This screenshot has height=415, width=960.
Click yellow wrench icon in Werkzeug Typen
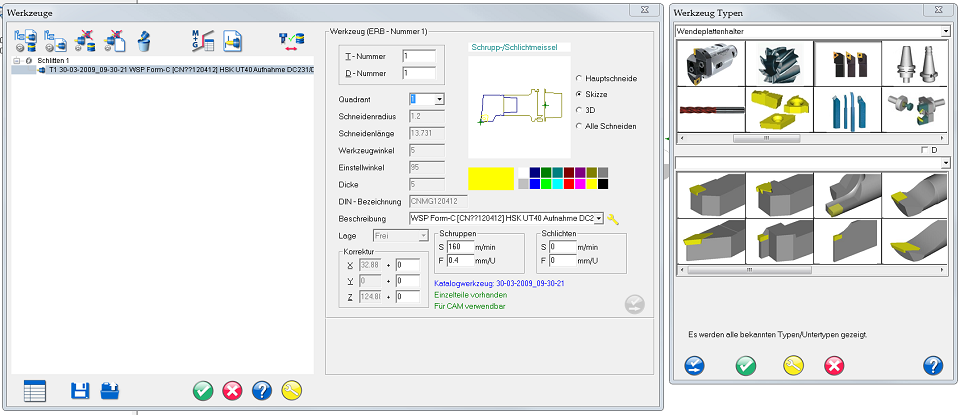(x=793, y=366)
